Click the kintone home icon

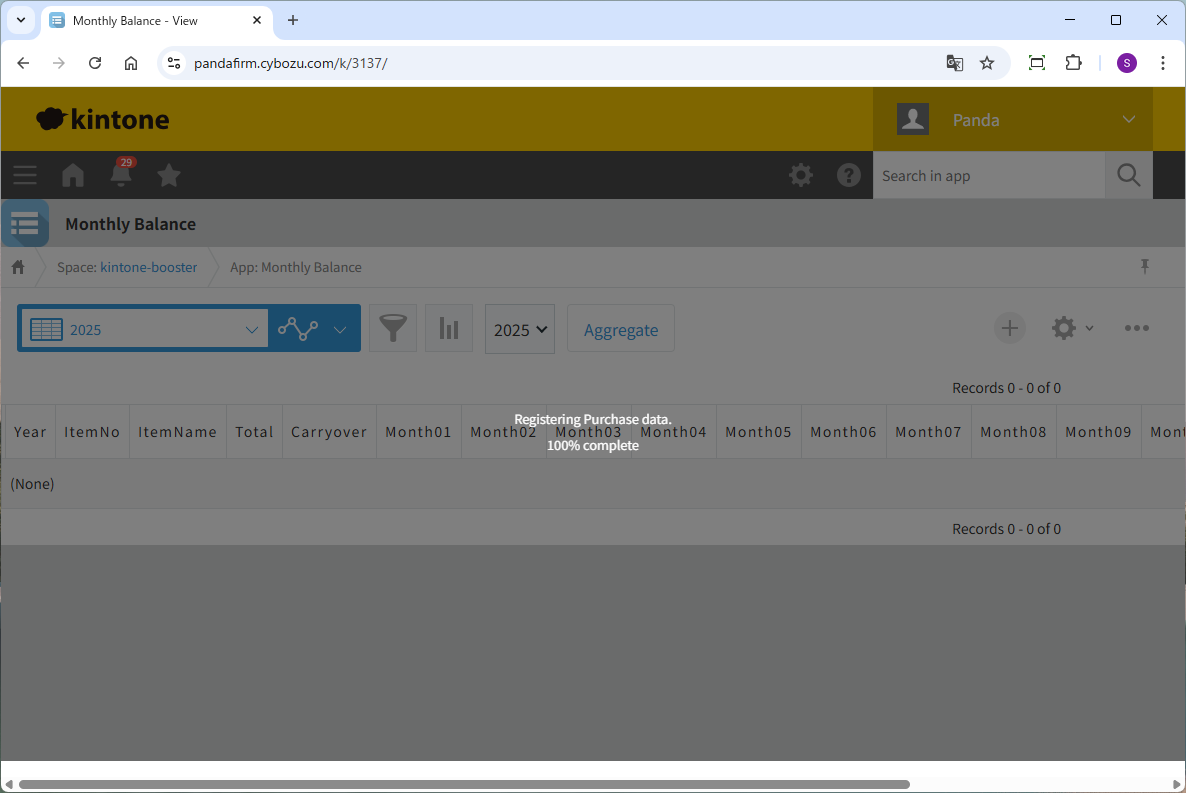pyautogui.click(x=73, y=176)
